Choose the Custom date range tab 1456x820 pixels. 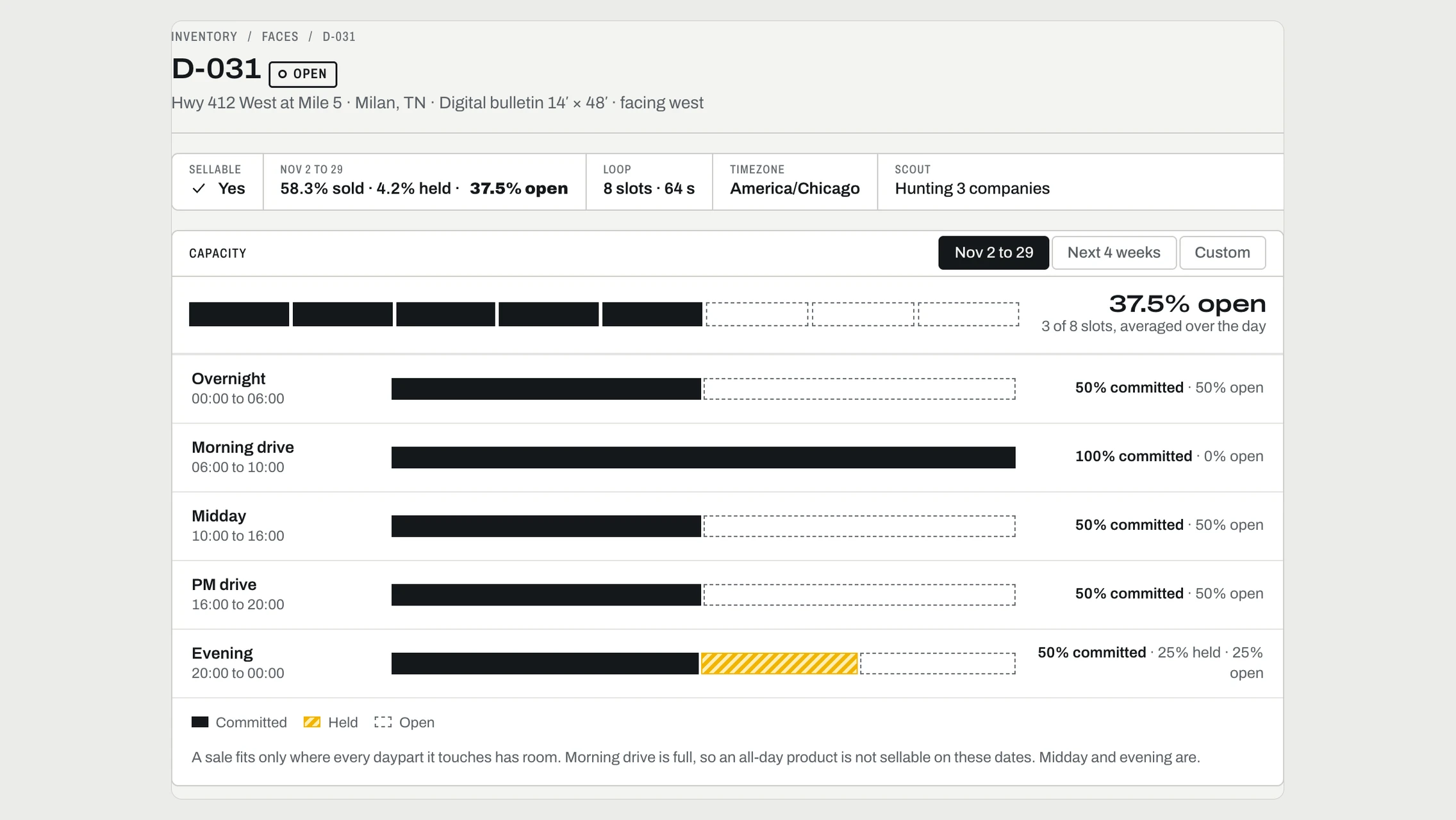(x=1222, y=252)
